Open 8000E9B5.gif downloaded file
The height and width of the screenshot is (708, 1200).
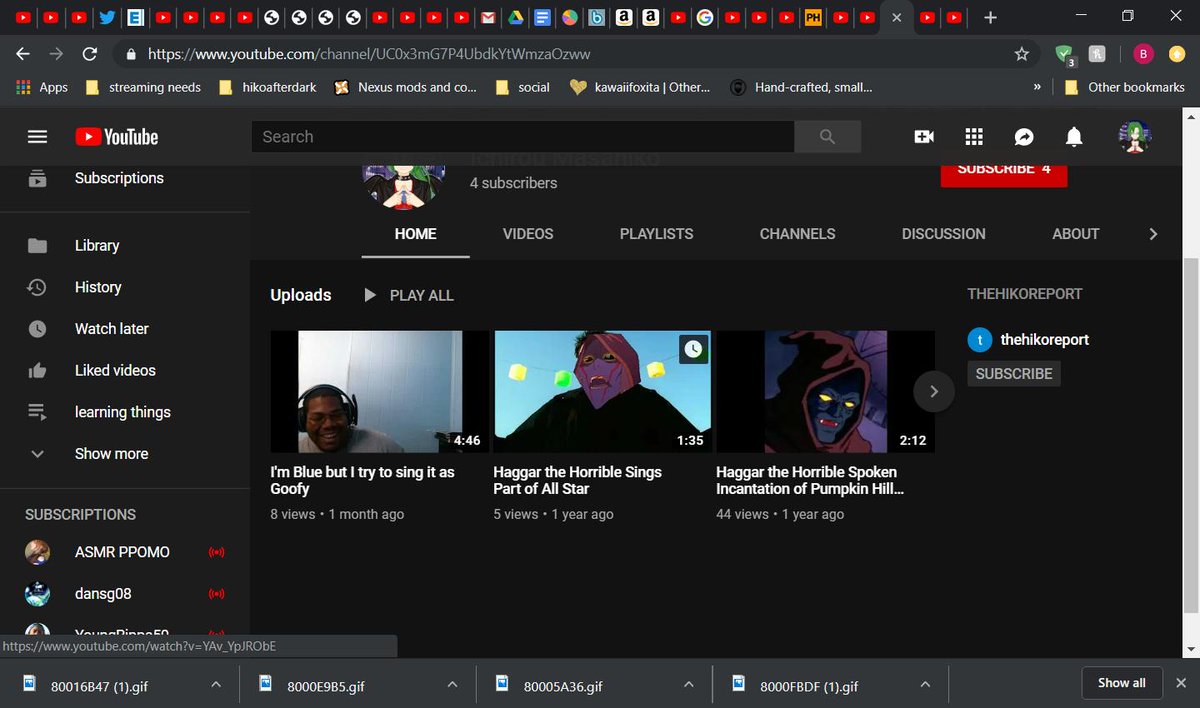326,686
